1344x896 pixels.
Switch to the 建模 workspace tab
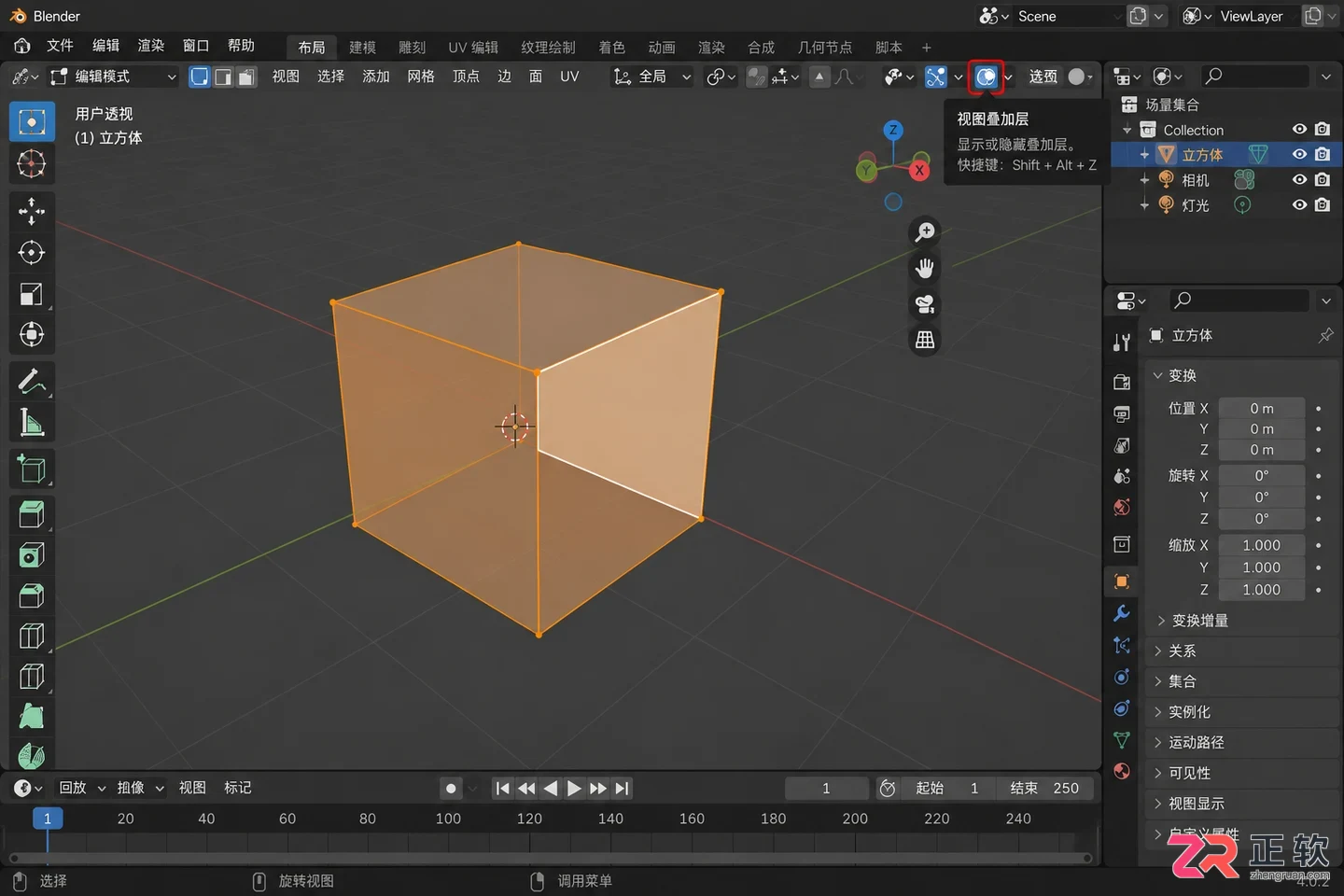[362, 48]
